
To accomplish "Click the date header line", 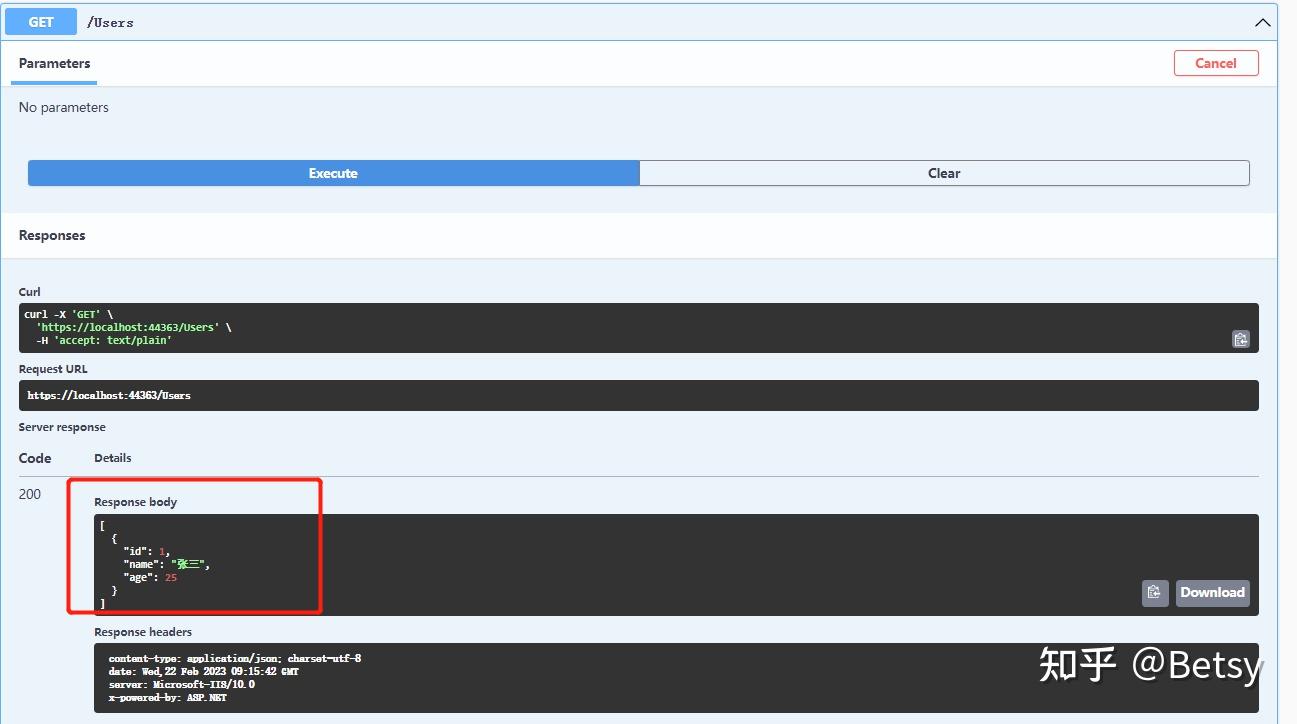I will (204, 671).
